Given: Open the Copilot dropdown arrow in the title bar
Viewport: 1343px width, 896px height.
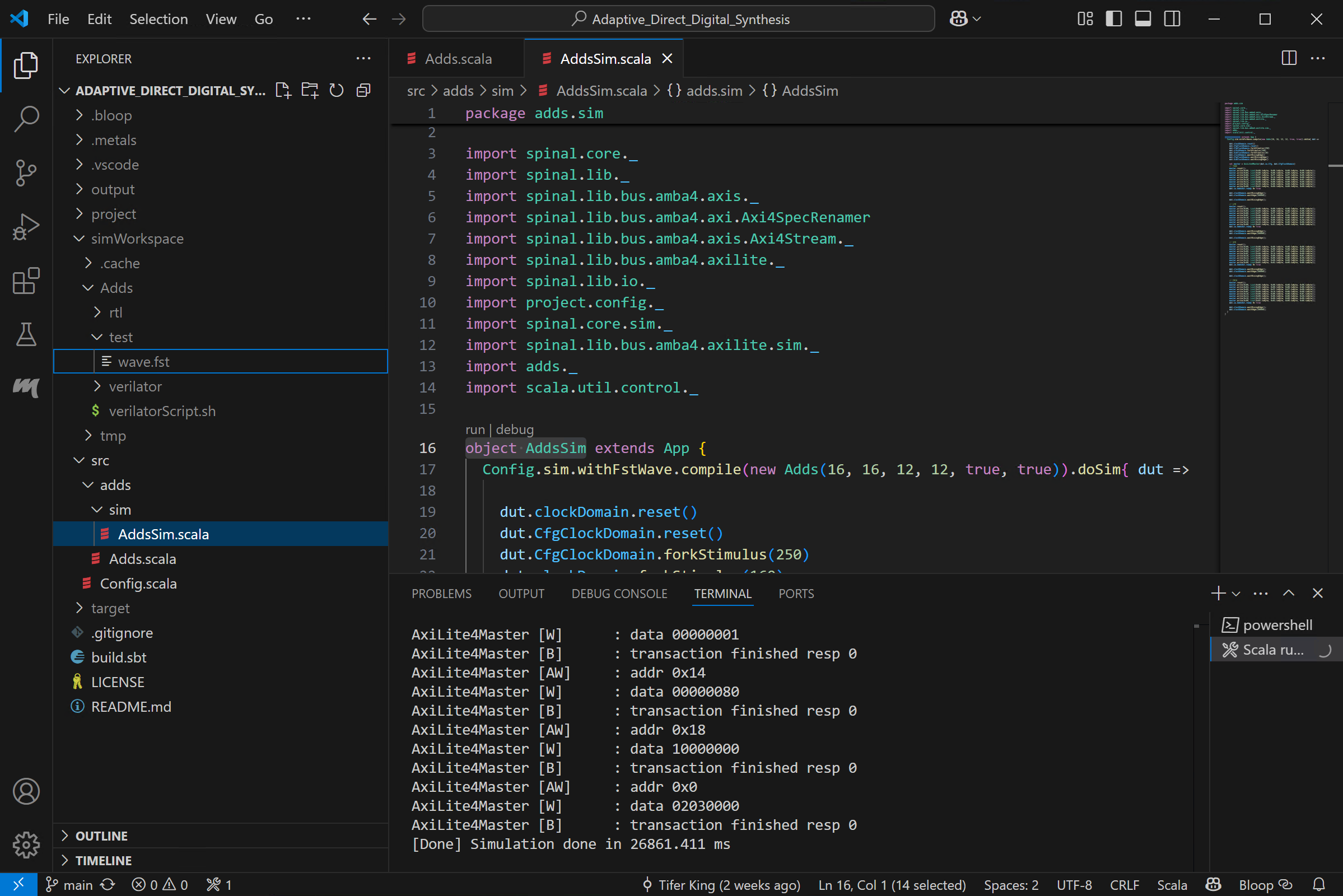Looking at the screenshot, I should tap(977, 19).
